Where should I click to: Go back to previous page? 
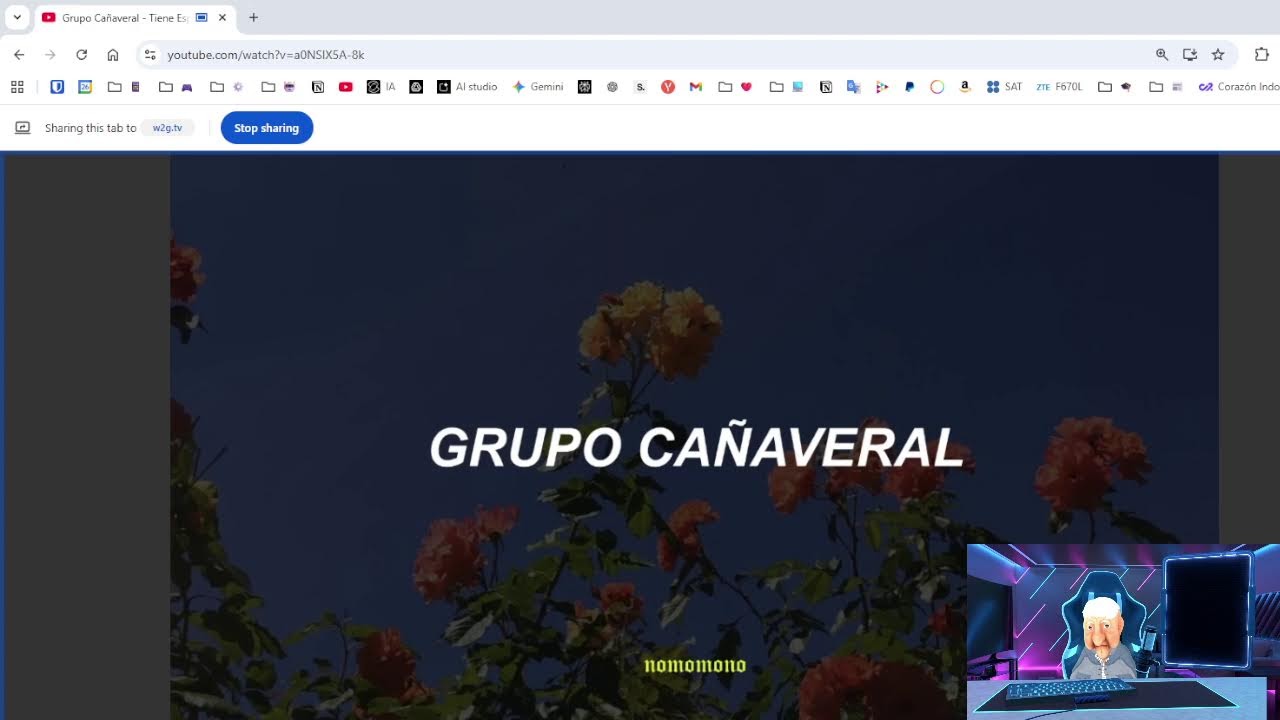coord(19,55)
